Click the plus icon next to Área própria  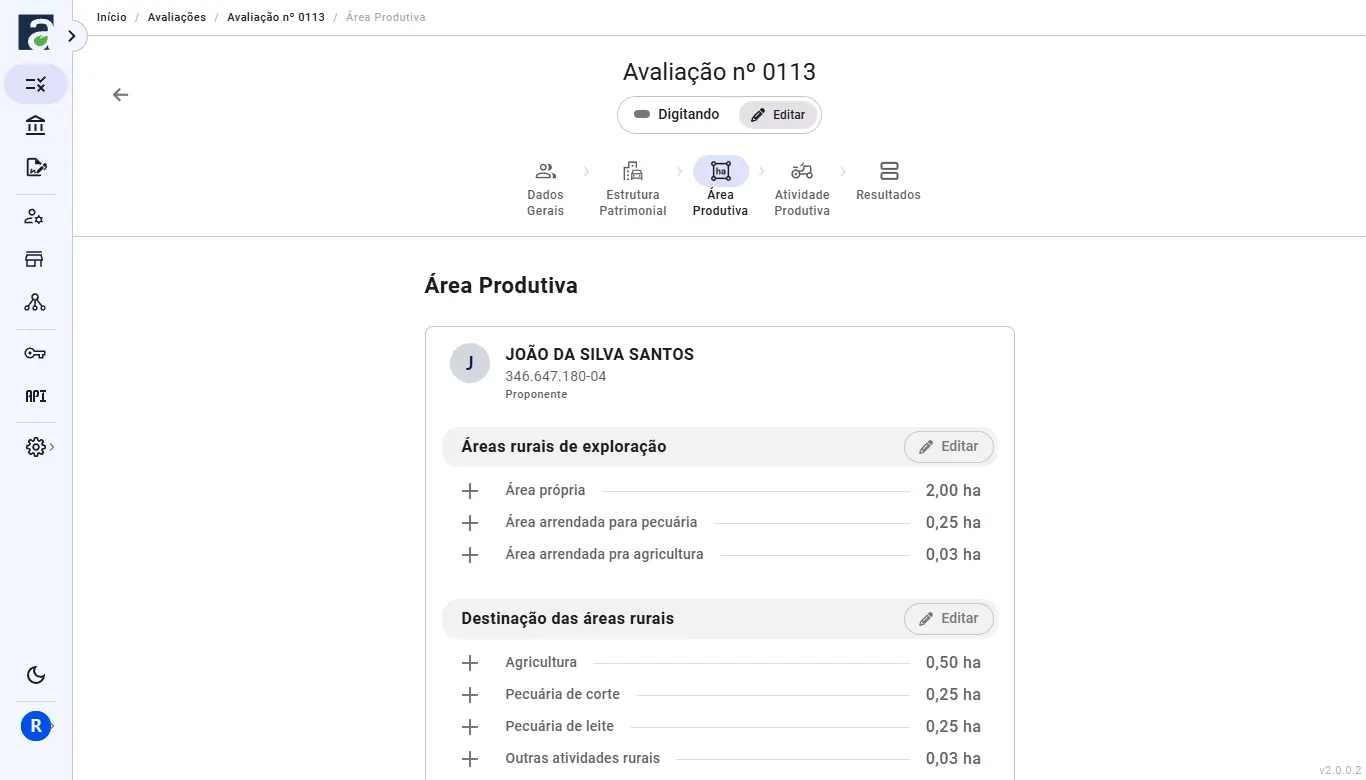tap(470, 491)
